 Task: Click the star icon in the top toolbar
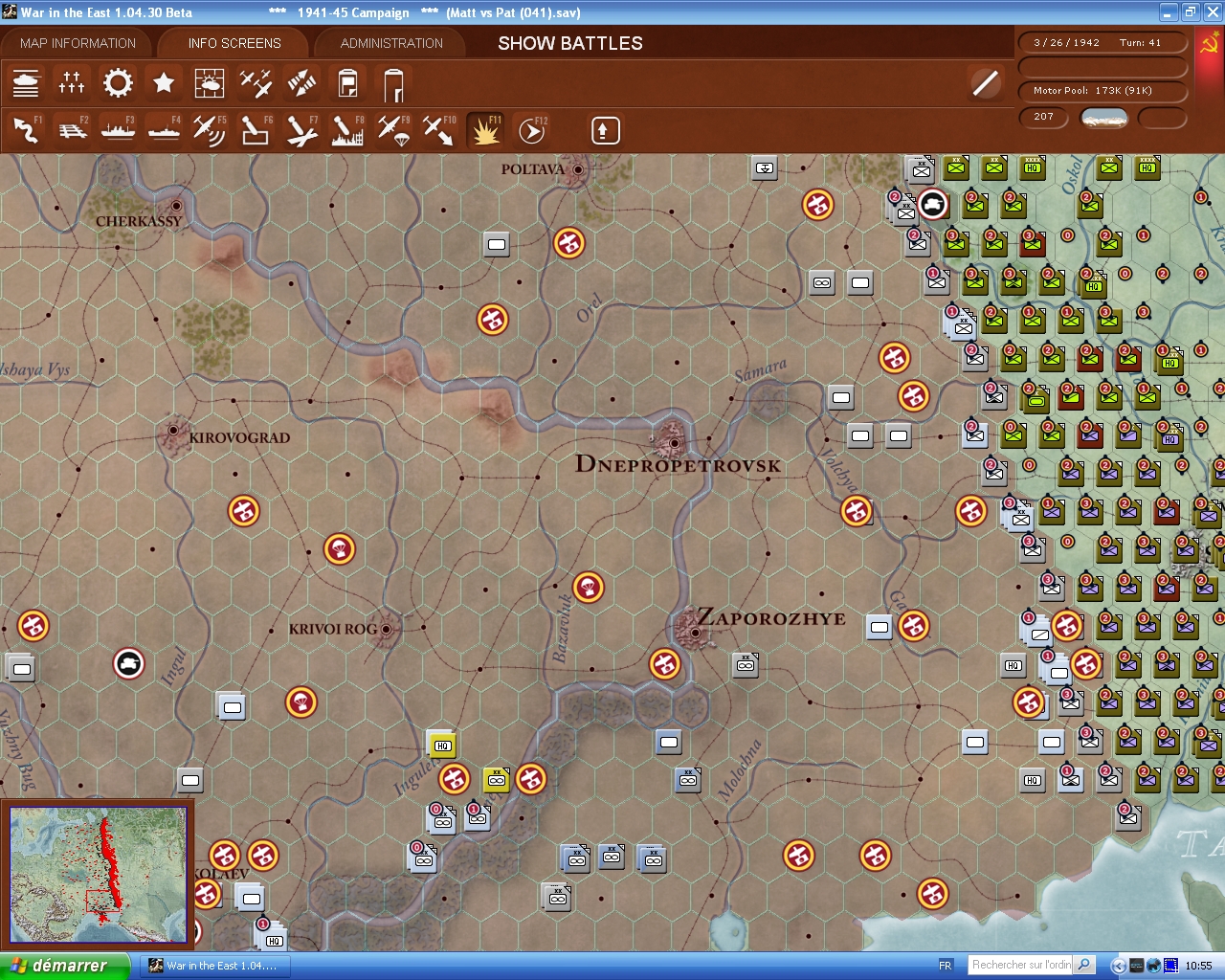(x=164, y=83)
